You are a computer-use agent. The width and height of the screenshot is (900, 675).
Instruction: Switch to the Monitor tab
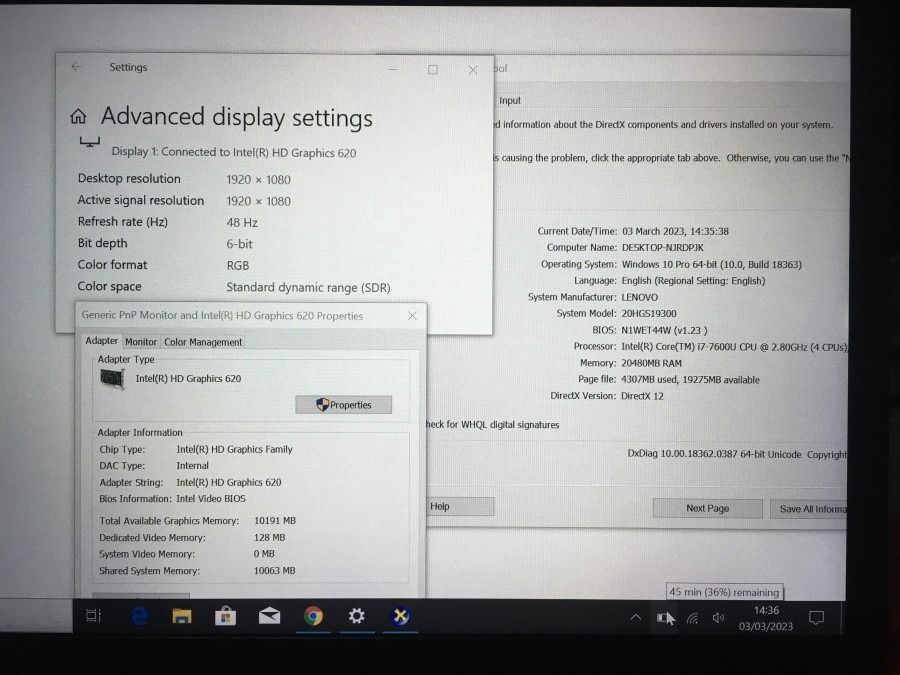[x=141, y=342]
